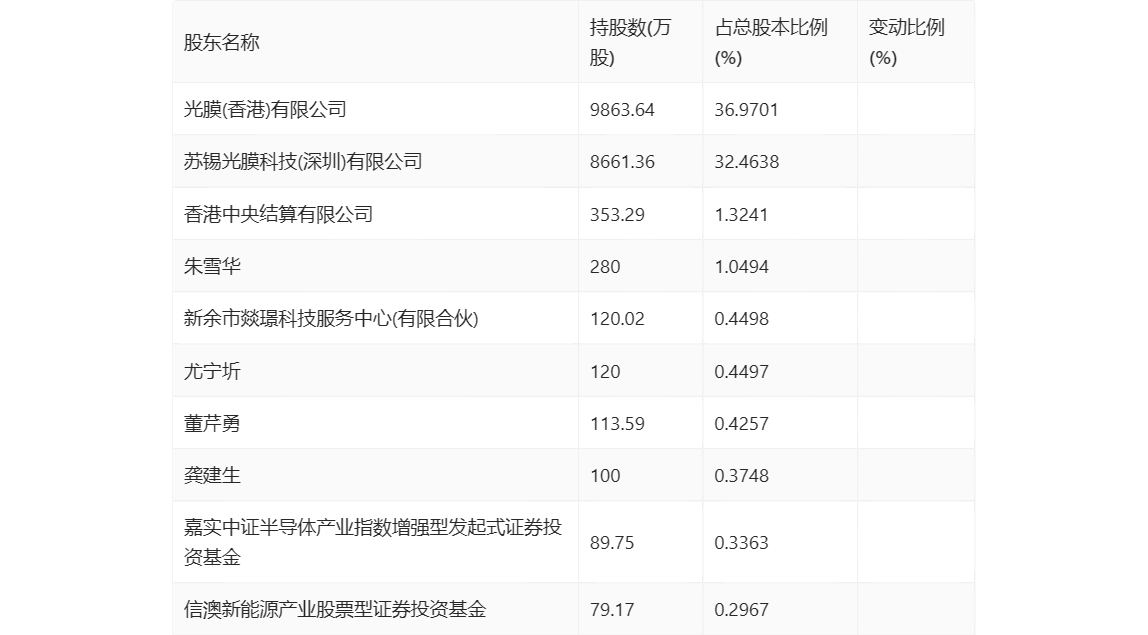Click the percentage 1.3241
The height and width of the screenshot is (635, 1148).
pyautogui.click(x=742, y=215)
